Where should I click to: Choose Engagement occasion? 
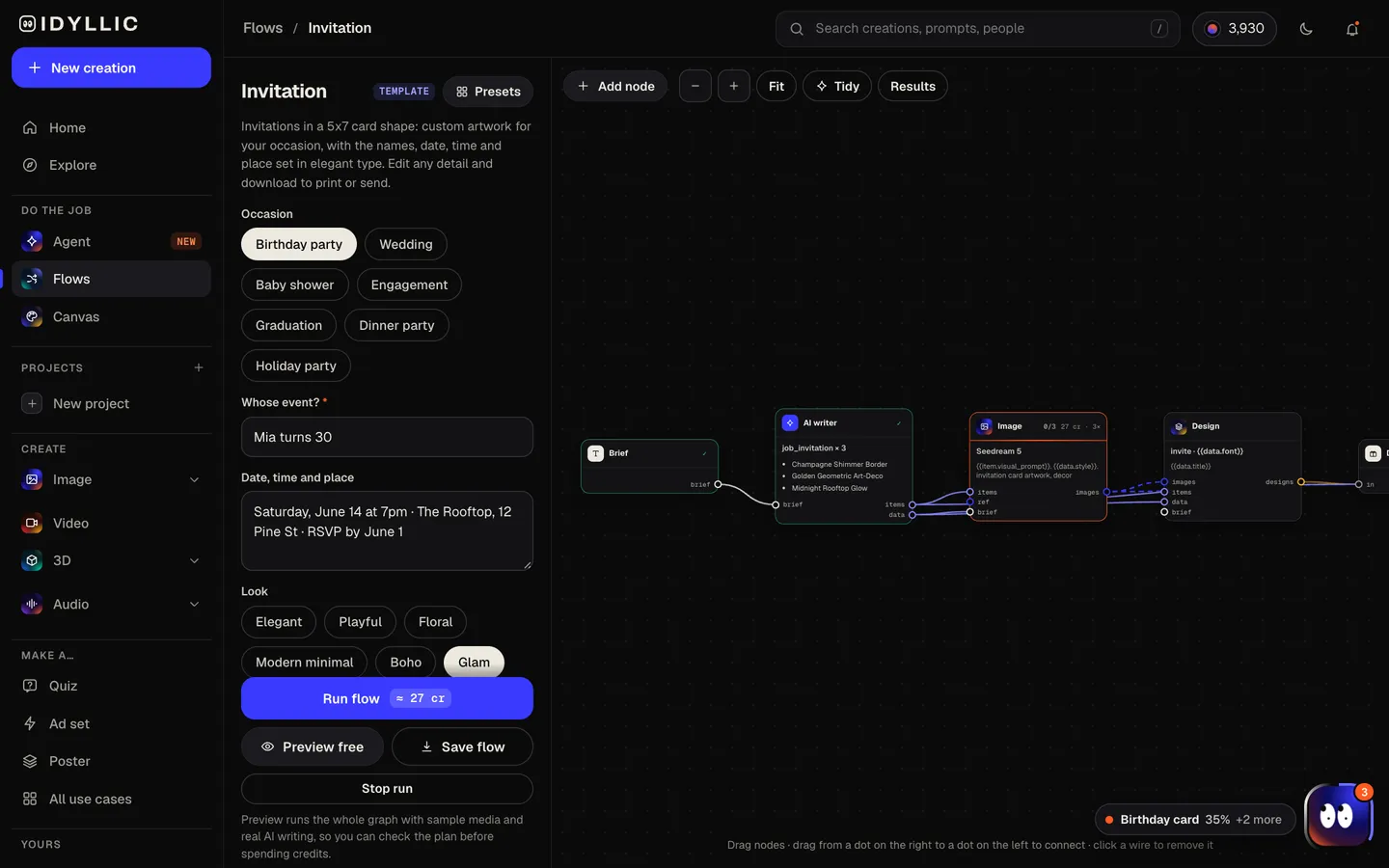[x=409, y=285]
